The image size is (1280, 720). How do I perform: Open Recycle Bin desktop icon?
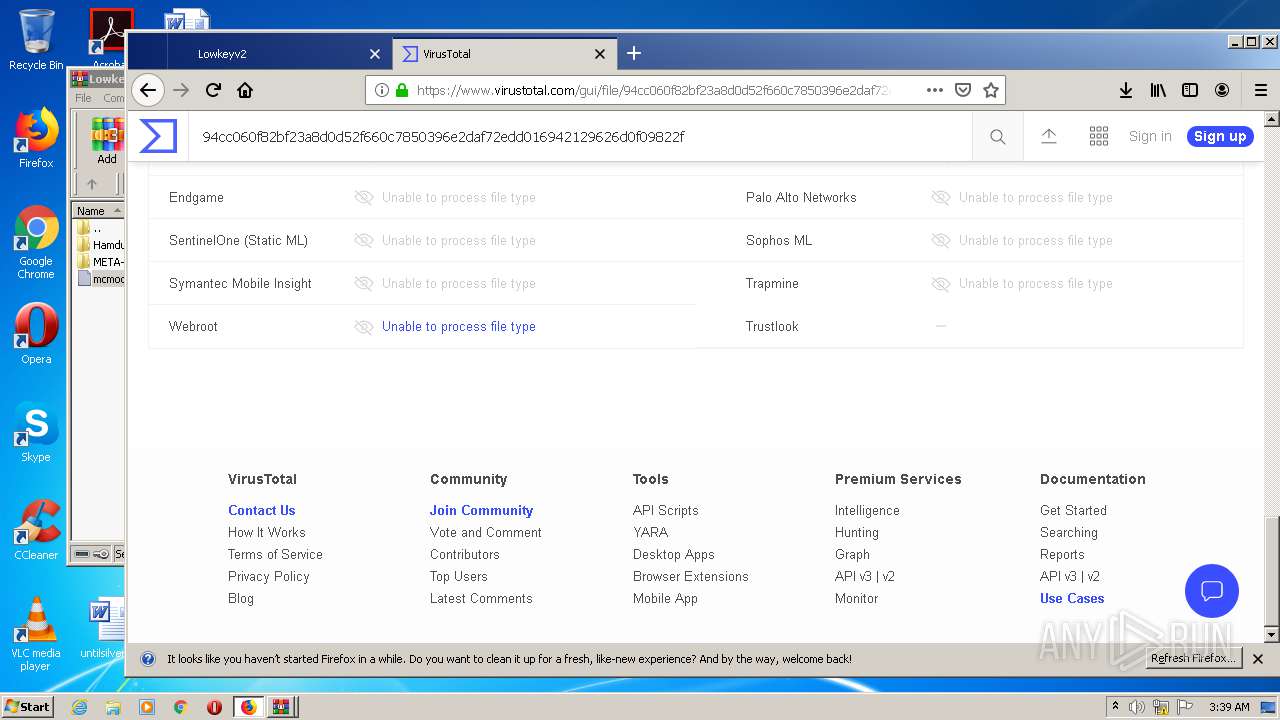(35, 40)
